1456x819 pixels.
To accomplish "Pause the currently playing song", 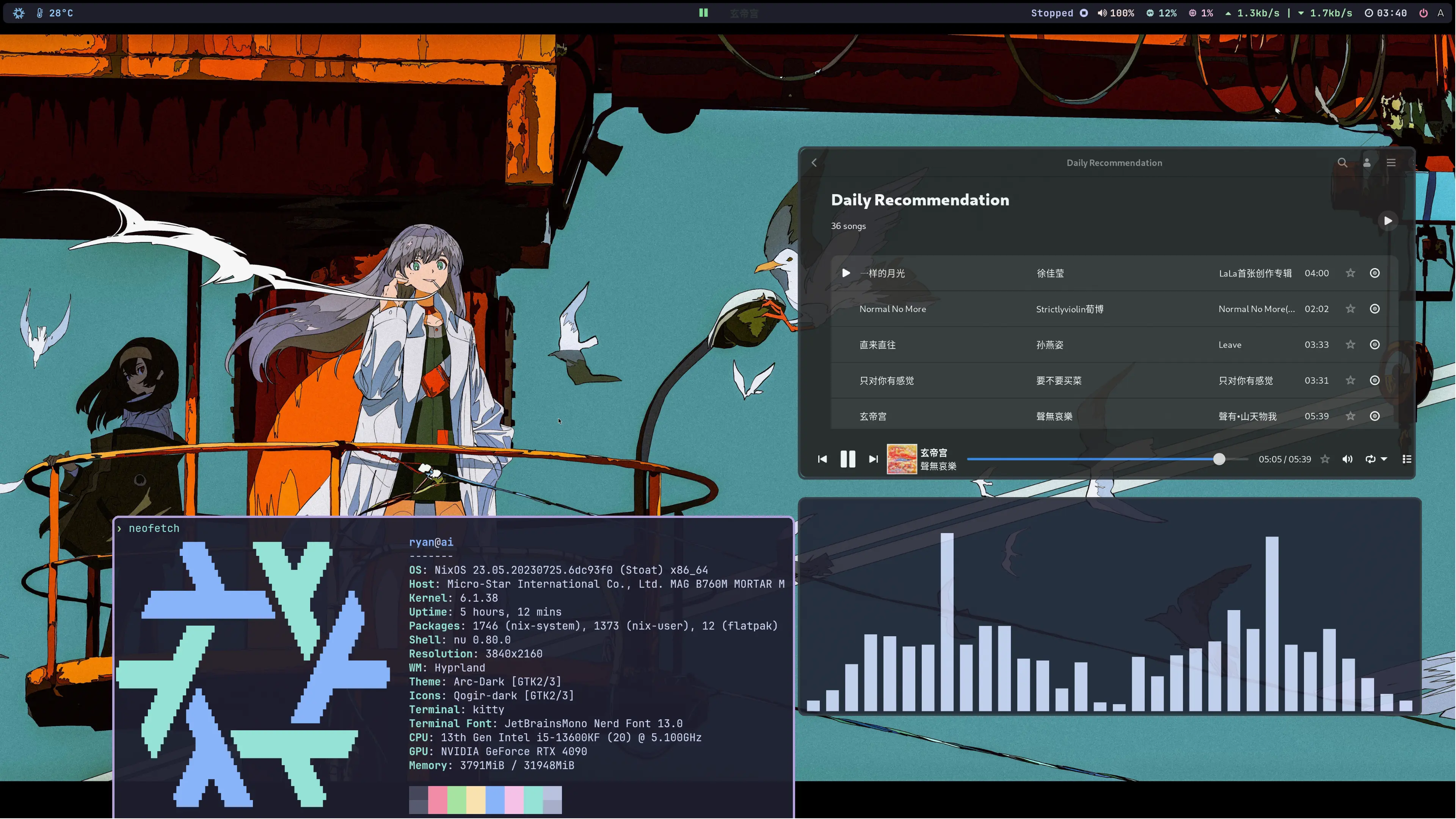I will [848, 459].
